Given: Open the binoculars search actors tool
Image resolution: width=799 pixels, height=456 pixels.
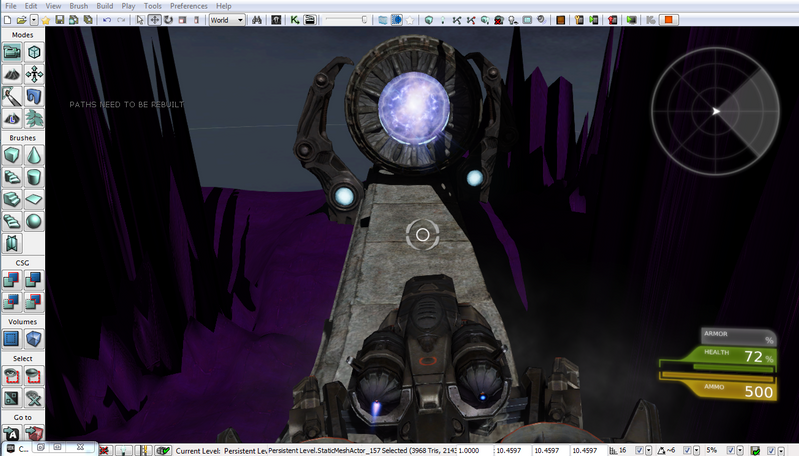Looking at the screenshot, I should (257, 20).
